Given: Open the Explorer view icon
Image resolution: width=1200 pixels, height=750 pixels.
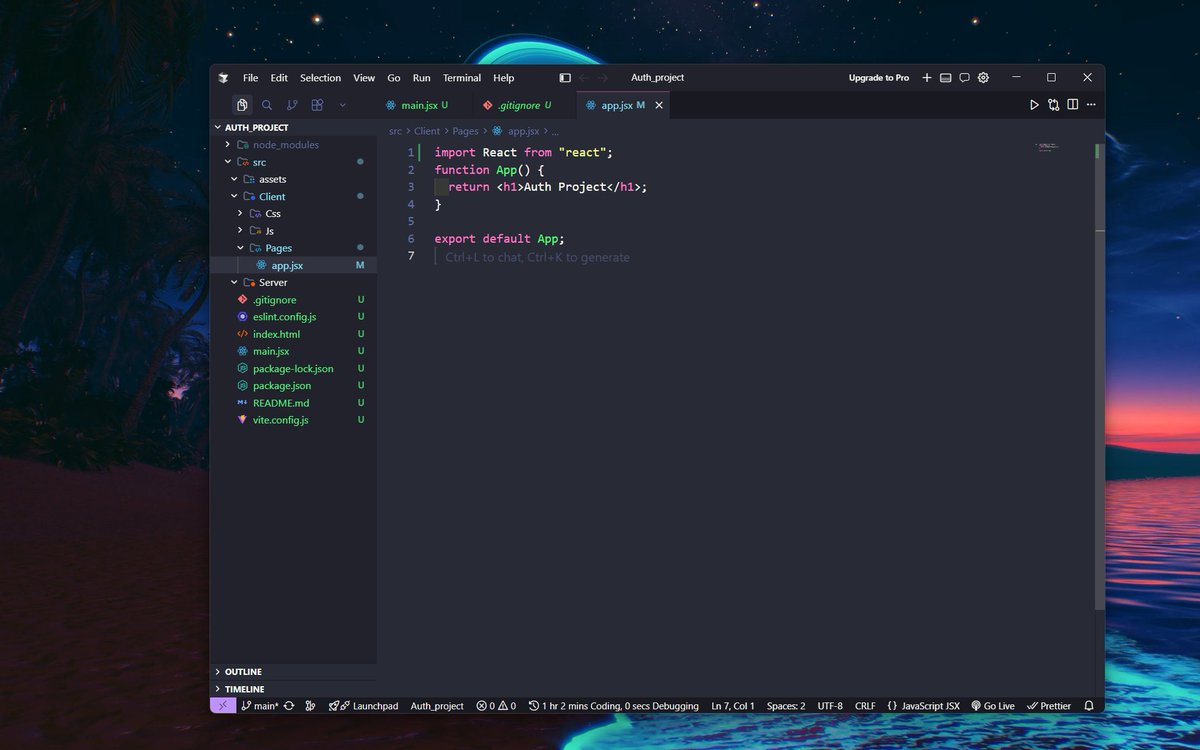Looking at the screenshot, I should pyautogui.click(x=242, y=105).
